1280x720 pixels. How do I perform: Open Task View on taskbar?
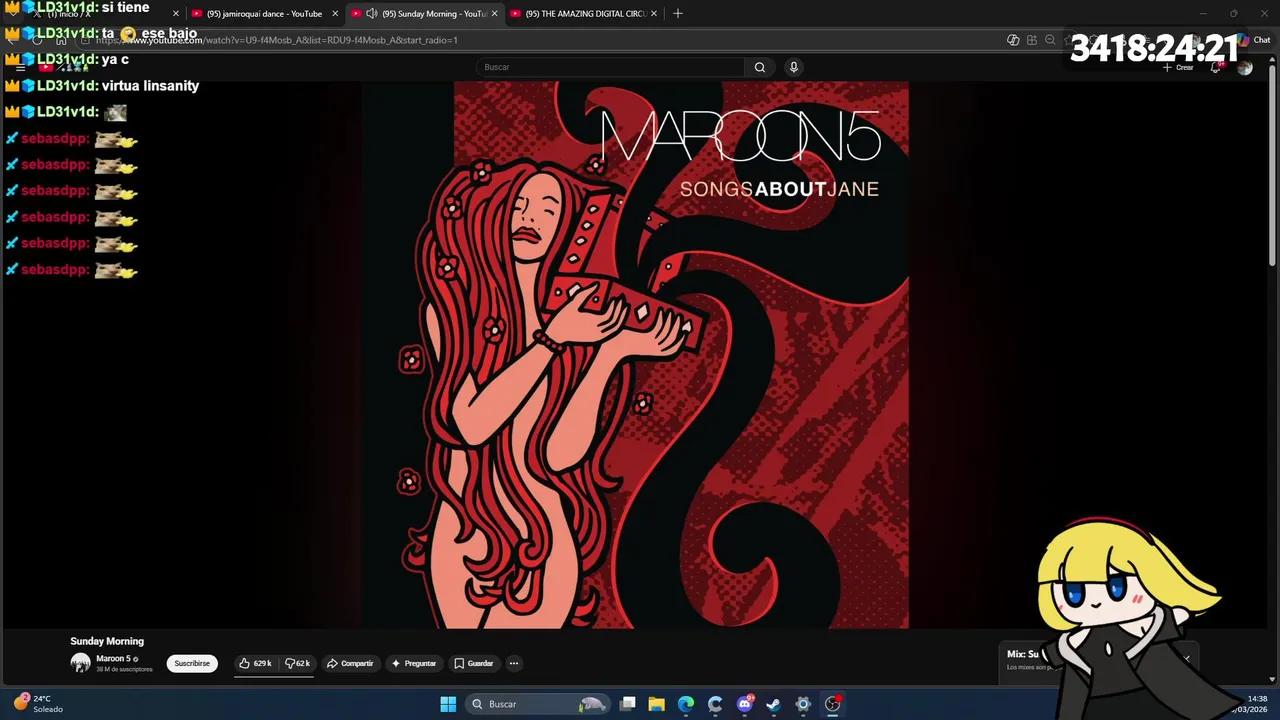pos(628,704)
